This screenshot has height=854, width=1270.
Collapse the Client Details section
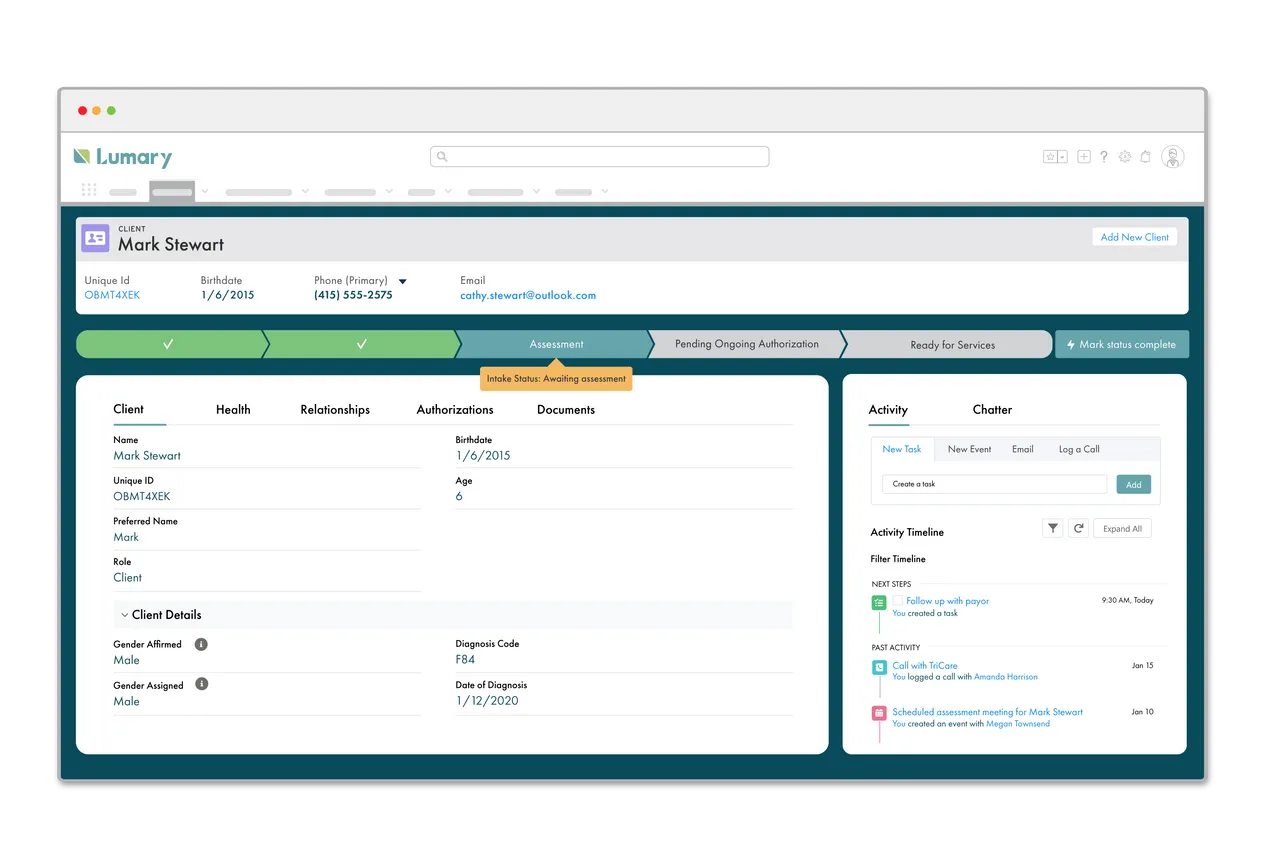(x=124, y=615)
